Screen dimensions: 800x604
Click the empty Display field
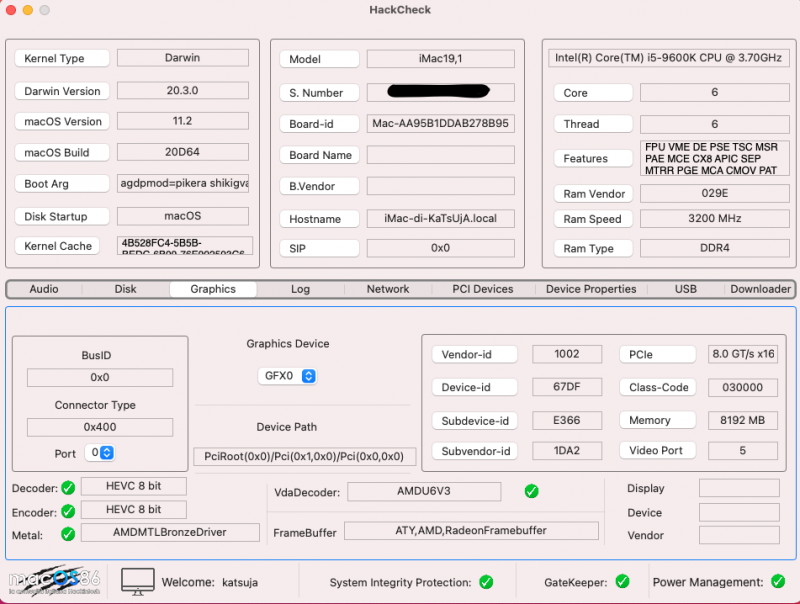[x=739, y=488]
